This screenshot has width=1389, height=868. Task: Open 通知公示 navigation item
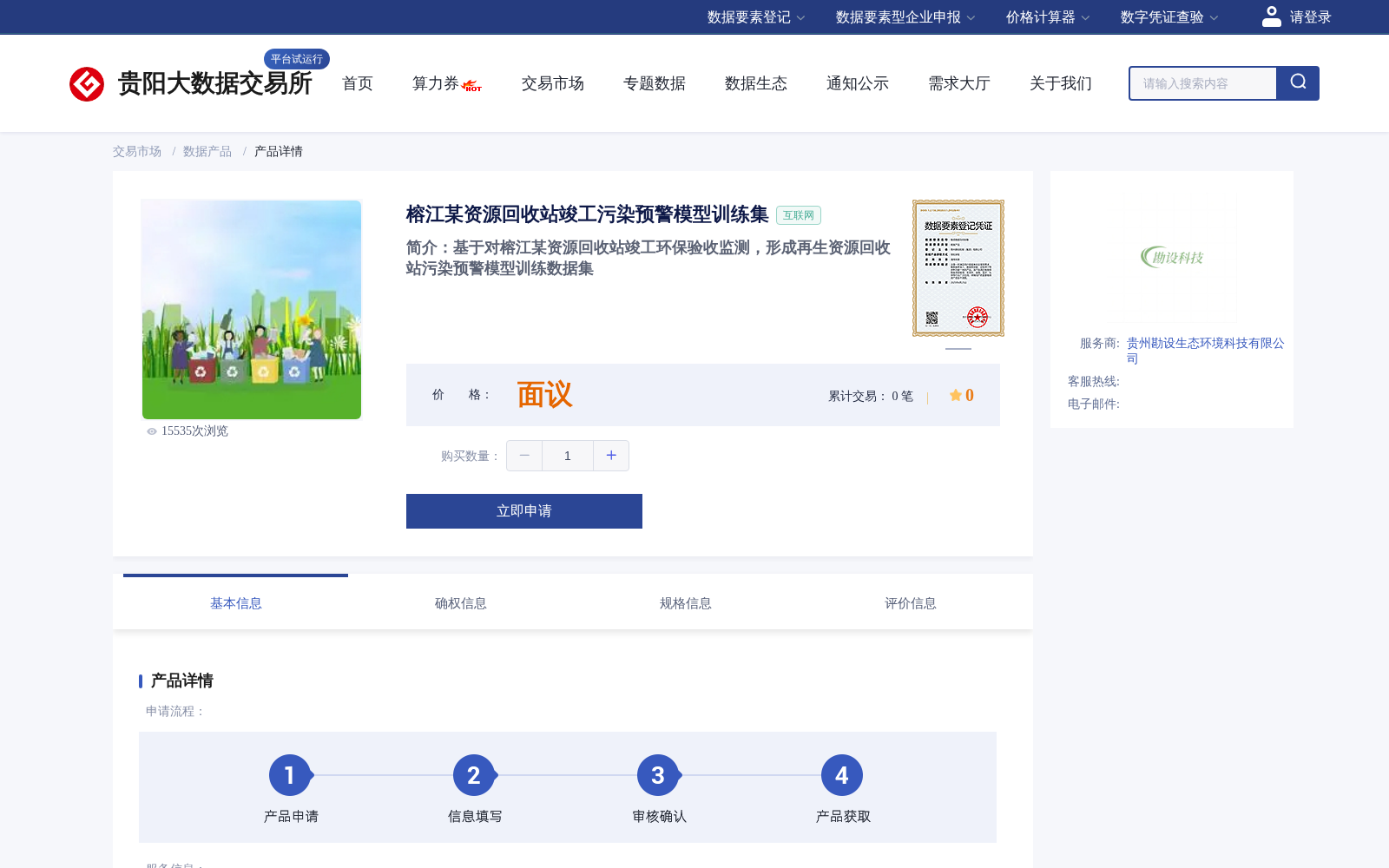(x=858, y=83)
